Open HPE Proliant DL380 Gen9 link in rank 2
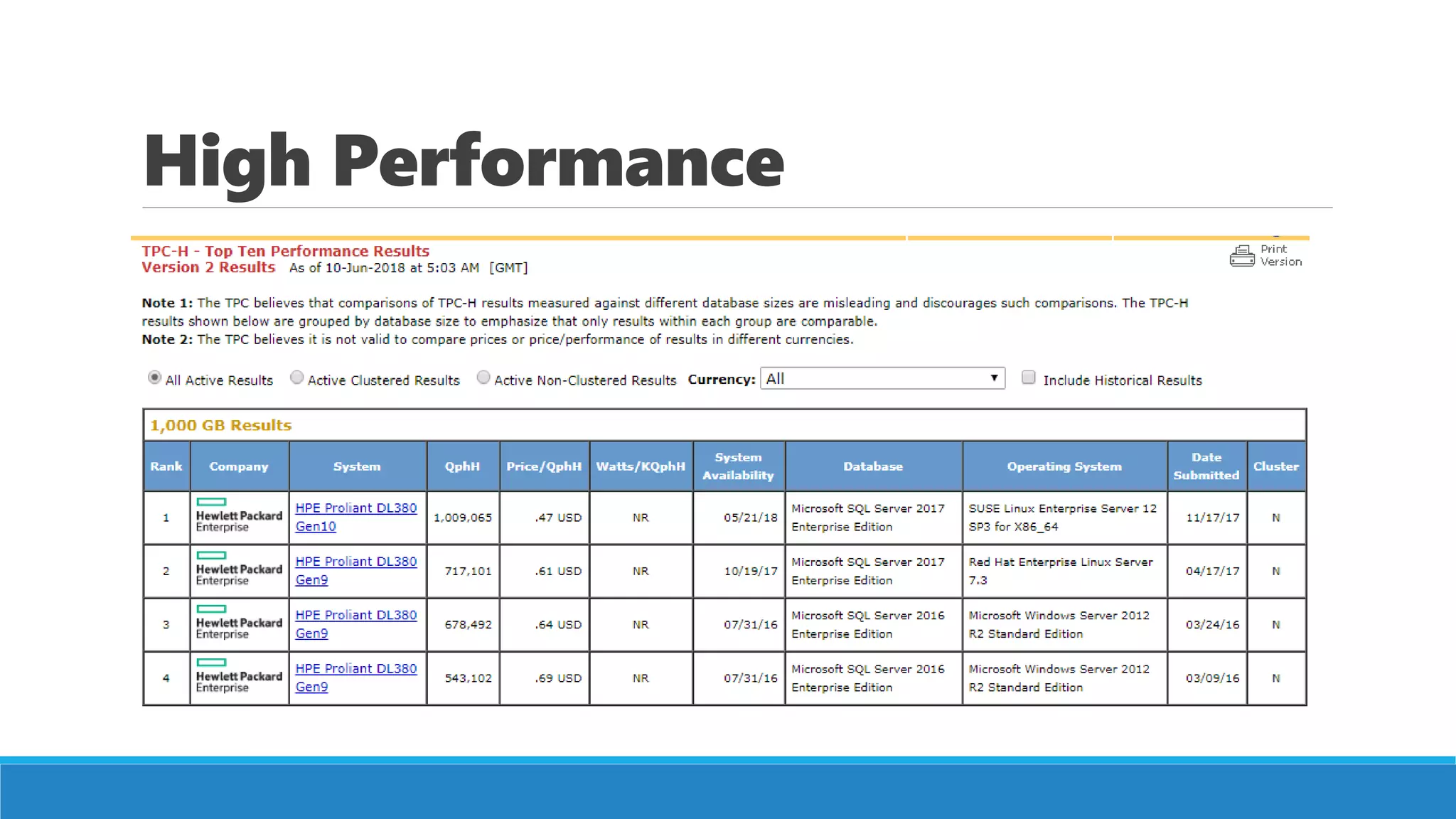This screenshot has height=819, width=1456. pyautogui.click(x=355, y=570)
